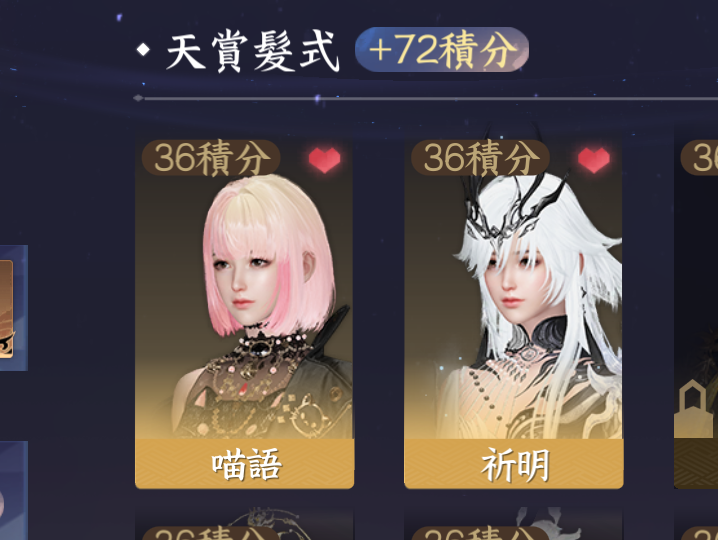Viewport: 718px width, 540px height.
Task: Click the 36積分 badge on 祈明 card
Action: [x=480, y=158]
